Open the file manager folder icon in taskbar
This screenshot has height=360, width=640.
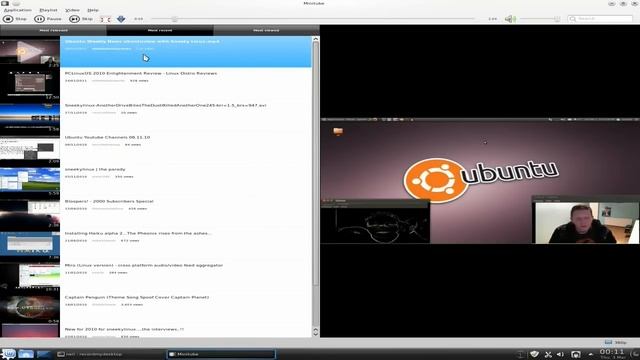(x=26, y=354)
